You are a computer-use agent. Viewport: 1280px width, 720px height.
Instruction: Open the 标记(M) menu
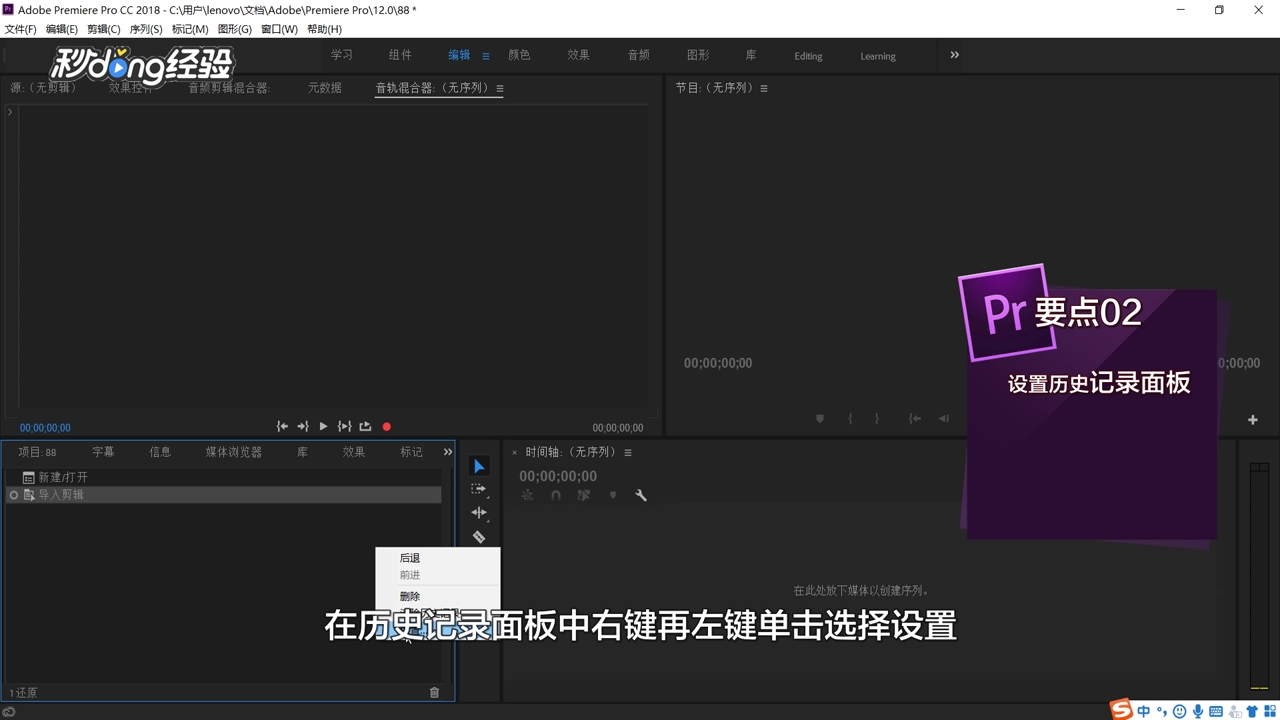(x=190, y=29)
